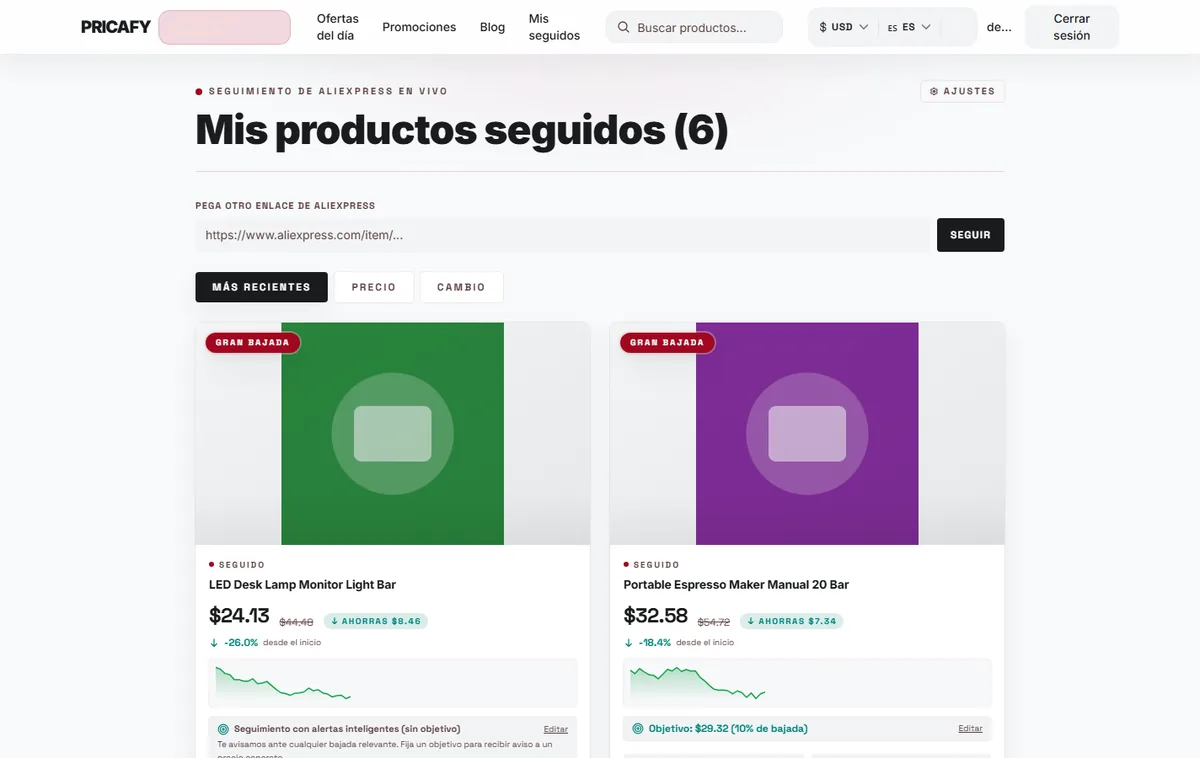Click Cerrar sesión
This screenshot has height=758, width=1200.
click(x=1072, y=27)
